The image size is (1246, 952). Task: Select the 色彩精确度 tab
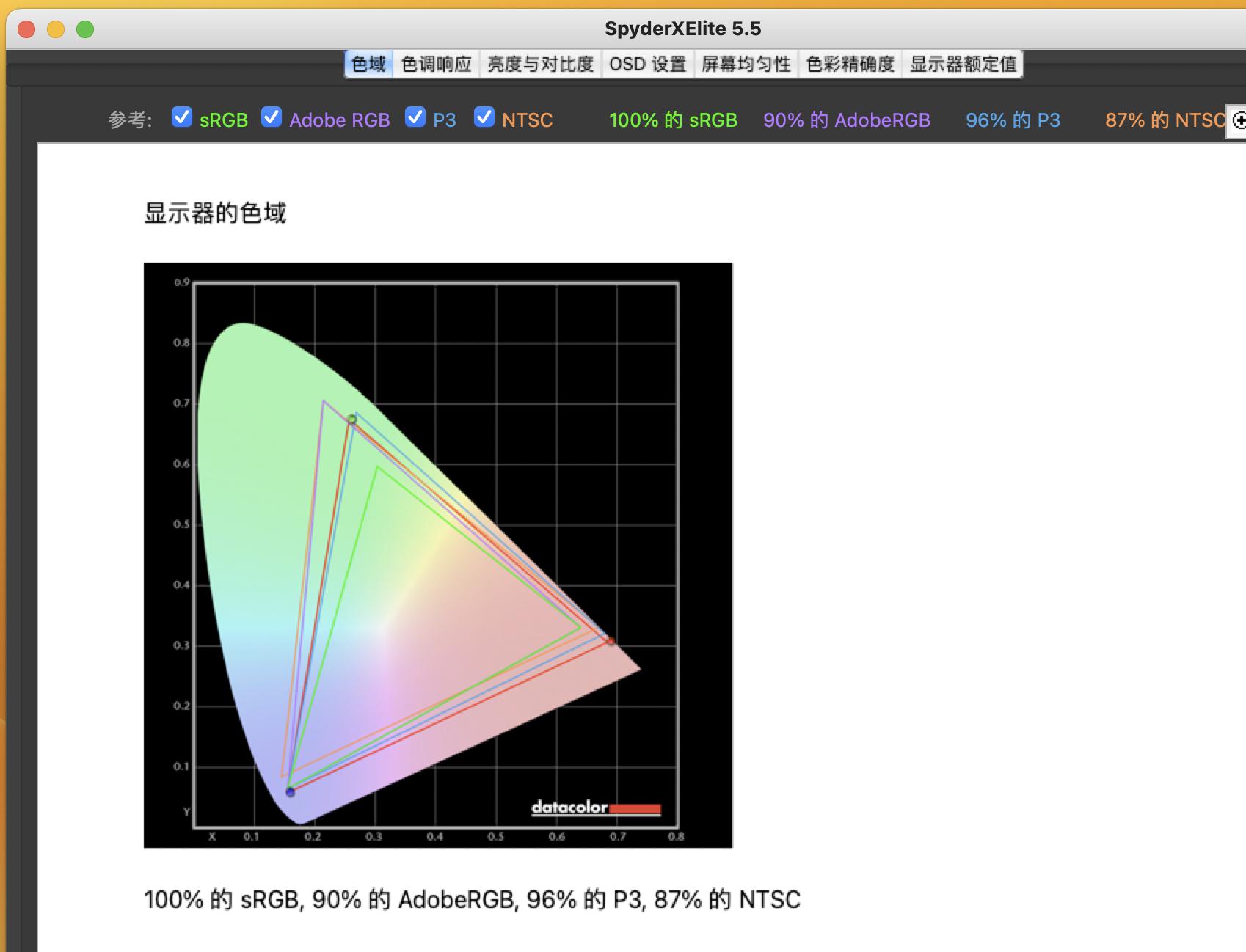[849, 64]
